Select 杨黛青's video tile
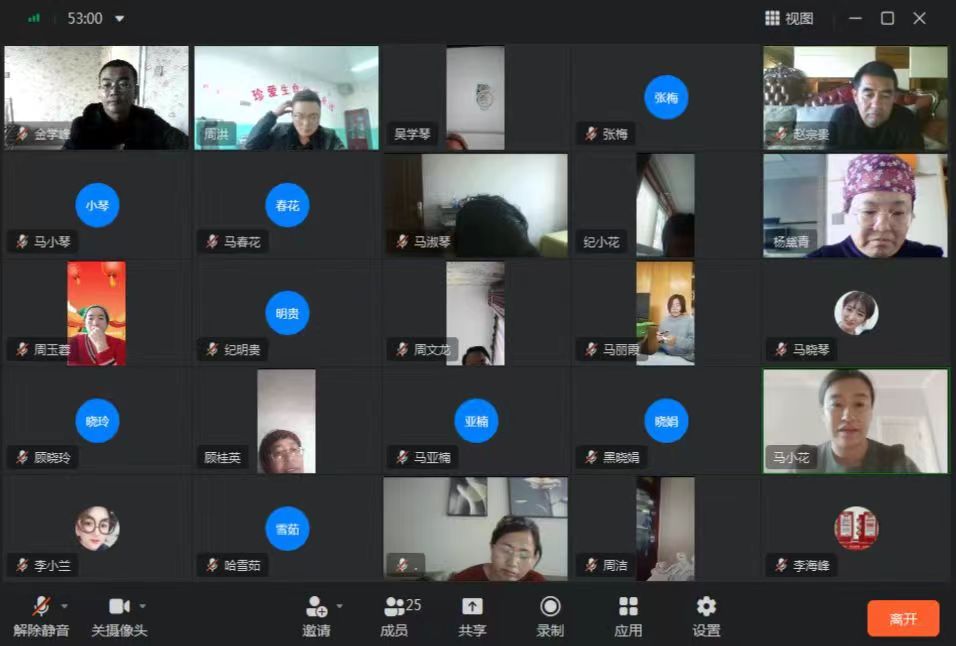 [x=855, y=205]
